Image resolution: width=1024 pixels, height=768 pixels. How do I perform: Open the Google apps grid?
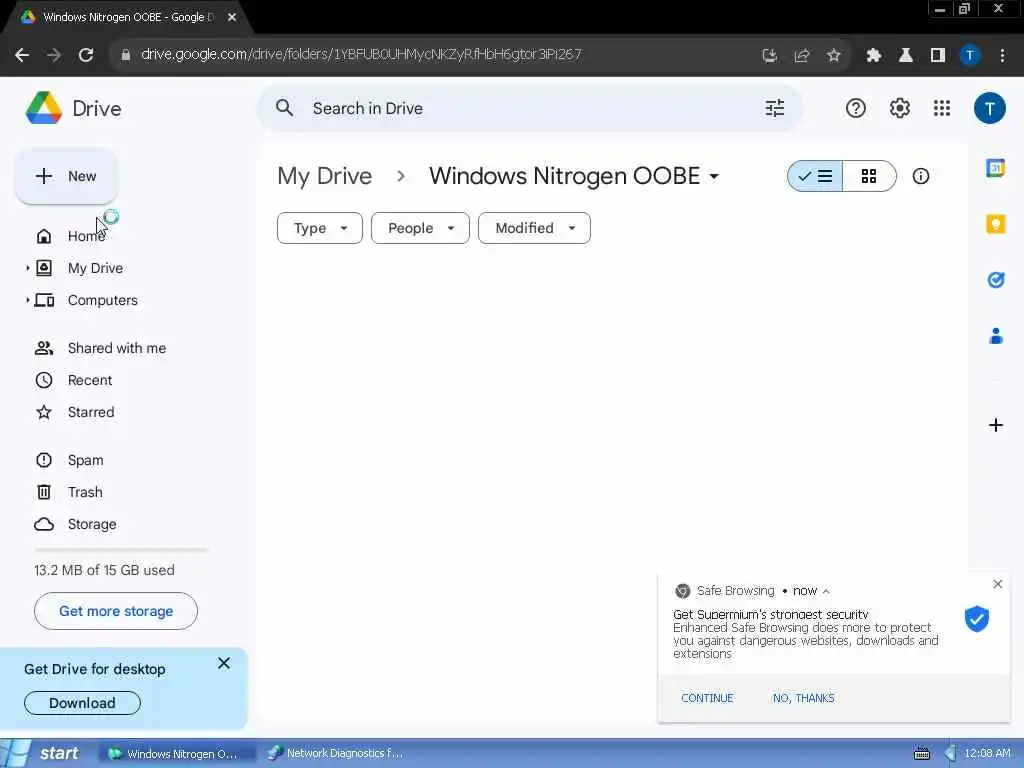click(x=942, y=108)
